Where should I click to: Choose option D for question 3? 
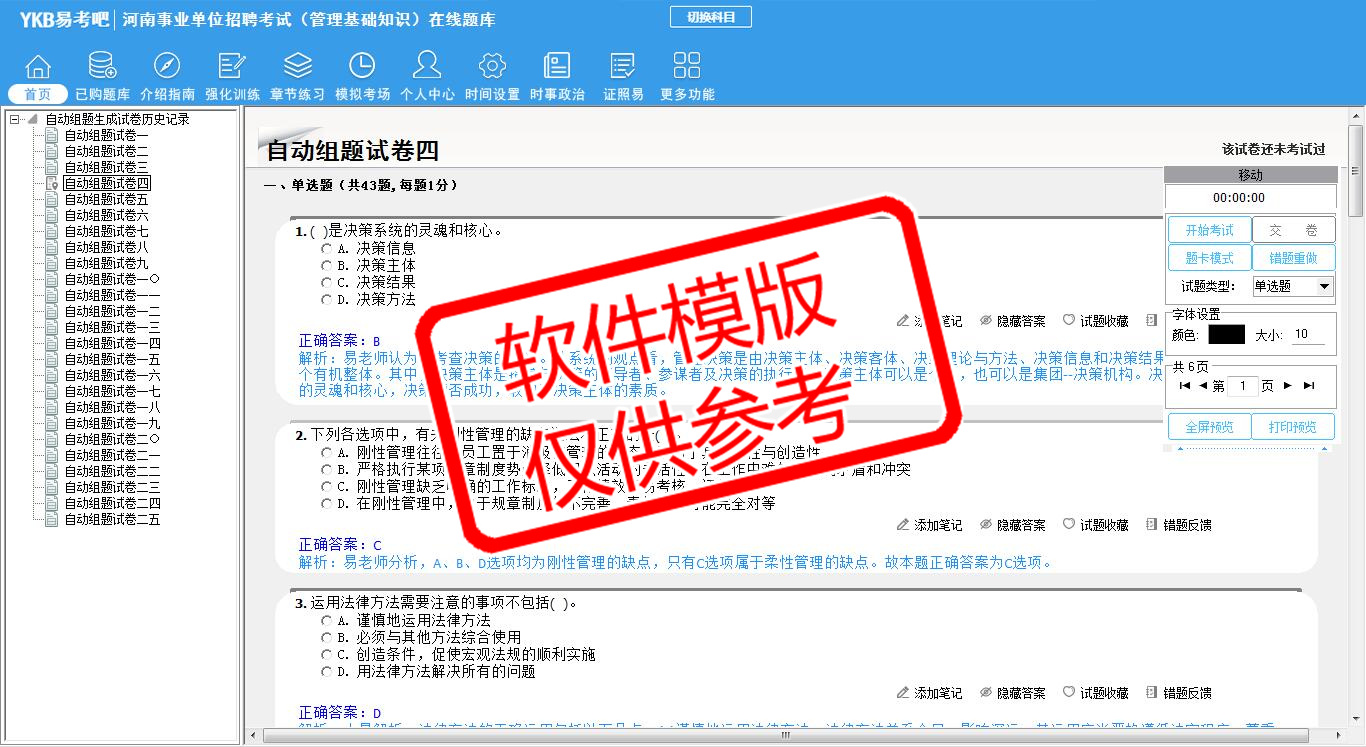327,672
